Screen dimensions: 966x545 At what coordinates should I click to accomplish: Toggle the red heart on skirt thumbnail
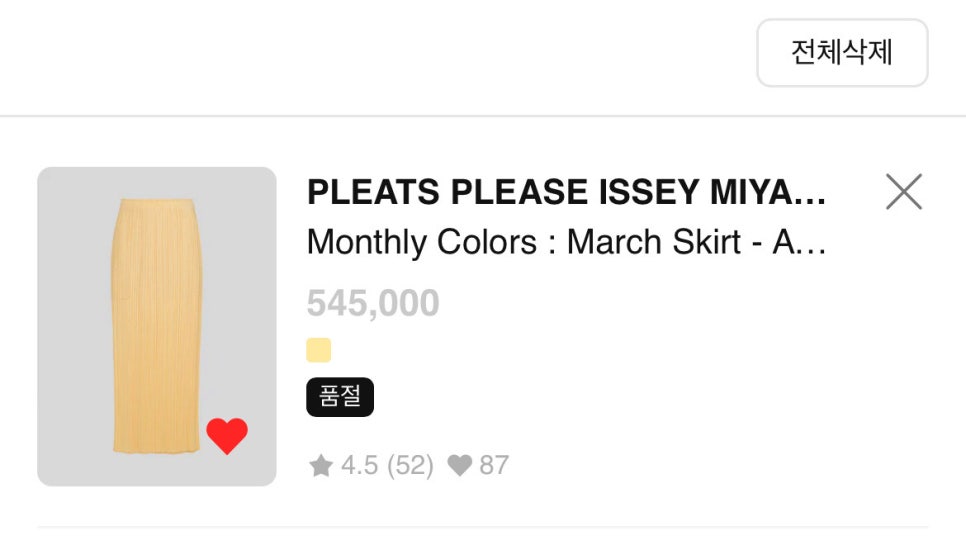pyautogui.click(x=227, y=435)
